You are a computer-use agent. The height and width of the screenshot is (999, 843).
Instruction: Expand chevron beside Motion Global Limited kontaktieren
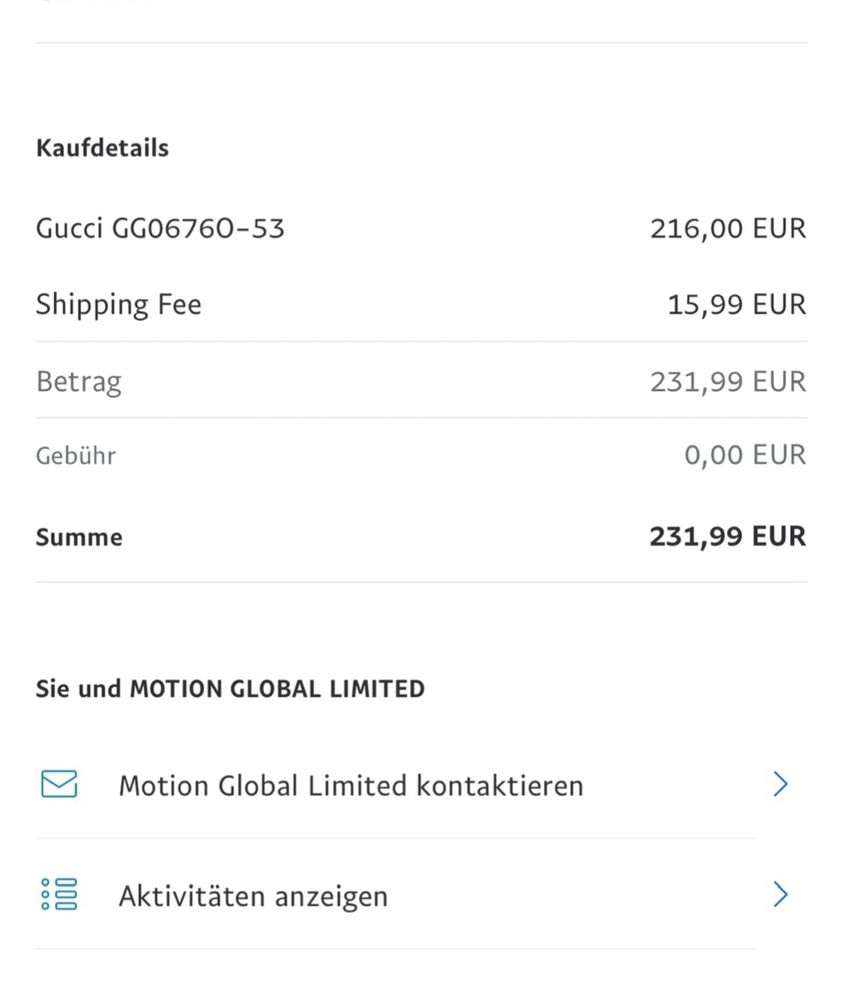pyautogui.click(x=781, y=784)
